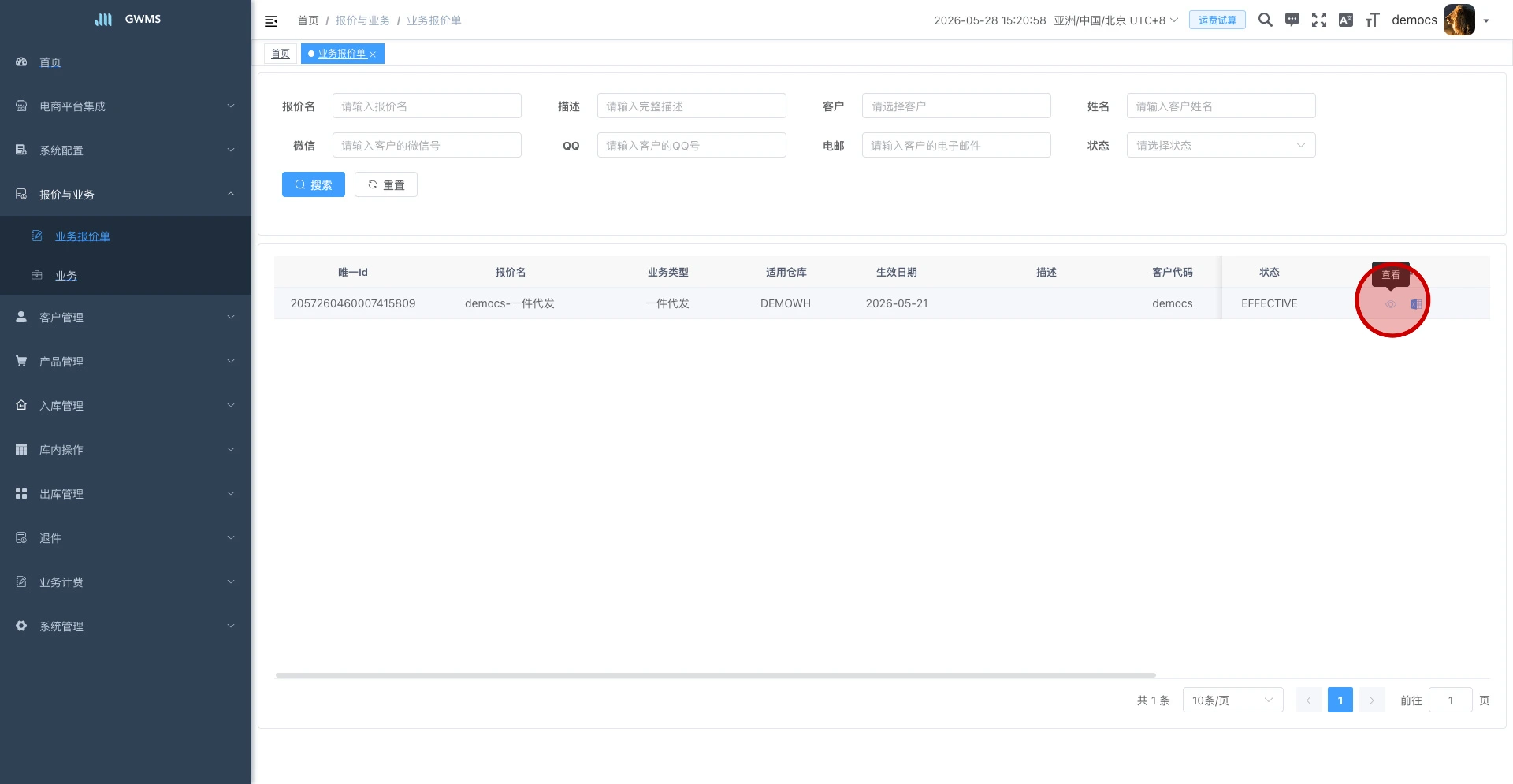This screenshot has height=784, width=1513.
Task: Expand the 产品管理 sidebar menu
Action: 126,361
